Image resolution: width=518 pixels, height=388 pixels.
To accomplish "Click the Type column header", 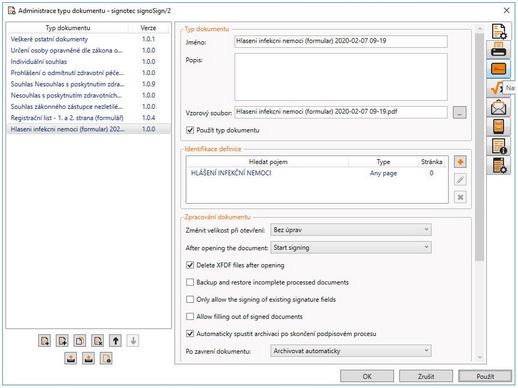I will 383,162.
